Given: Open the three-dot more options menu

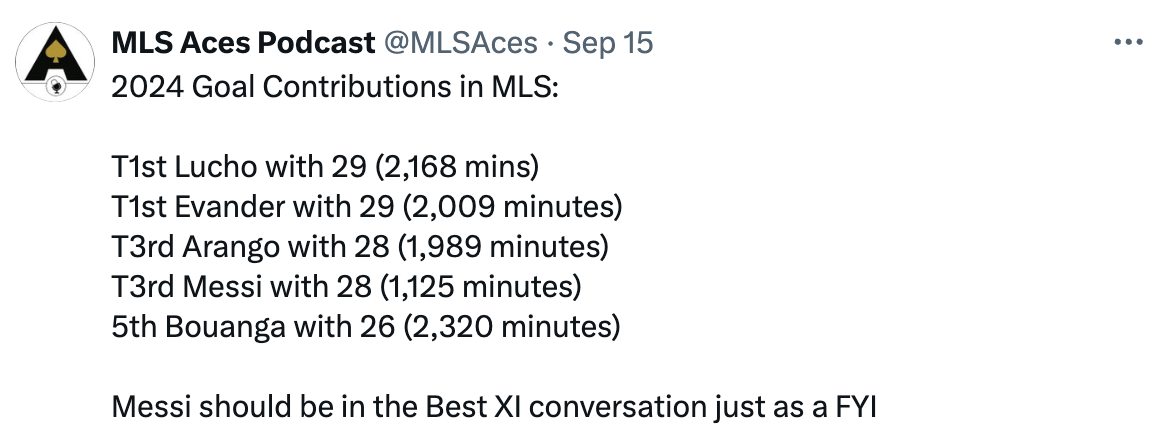Looking at the screenshot, I should click(1128, 42).
